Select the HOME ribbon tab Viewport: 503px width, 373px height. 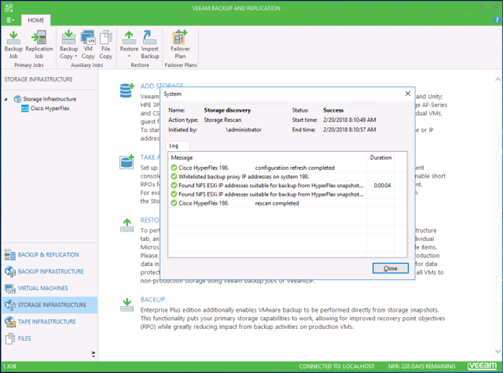click(36, 20)
